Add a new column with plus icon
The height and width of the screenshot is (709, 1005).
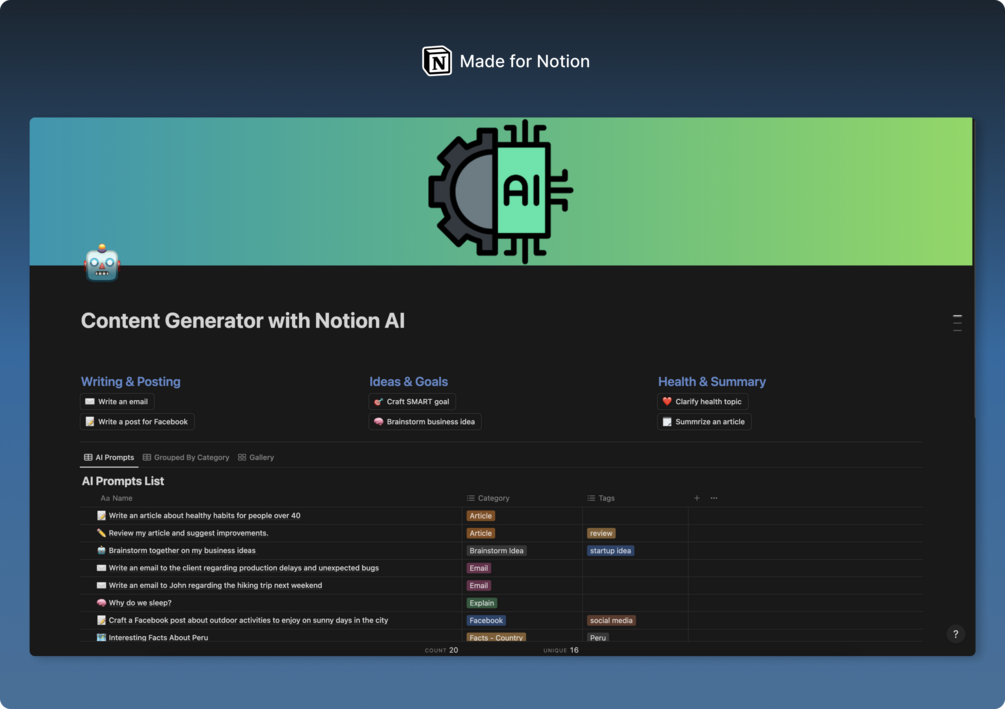(697, 498)
